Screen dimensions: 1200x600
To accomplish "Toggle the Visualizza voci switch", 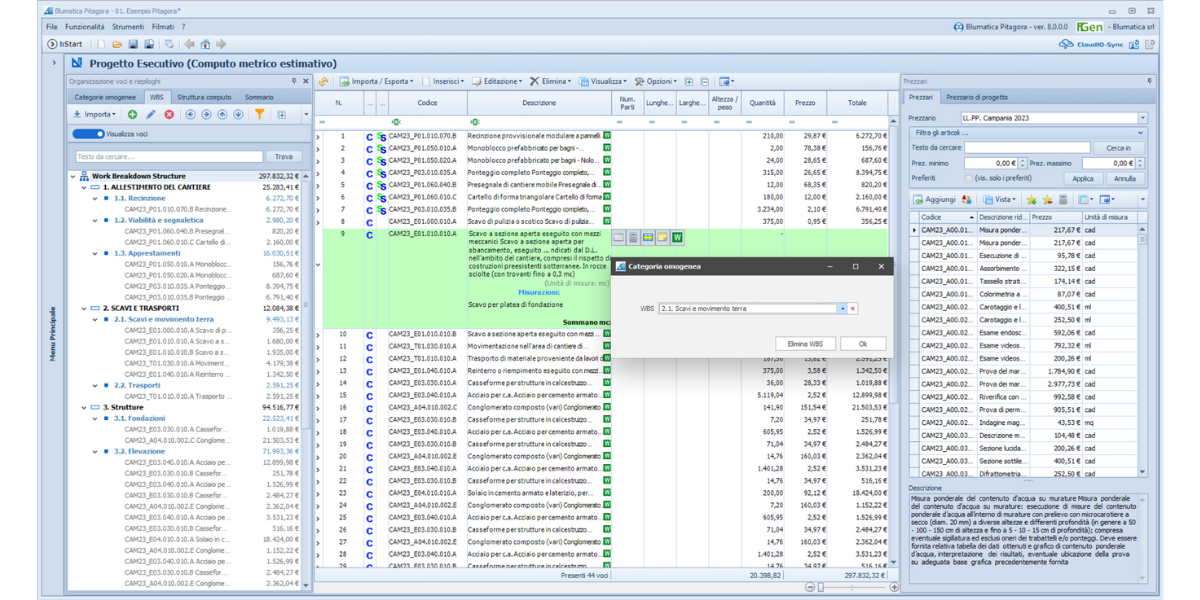I will pyautogui.click(x=88, y=134).
